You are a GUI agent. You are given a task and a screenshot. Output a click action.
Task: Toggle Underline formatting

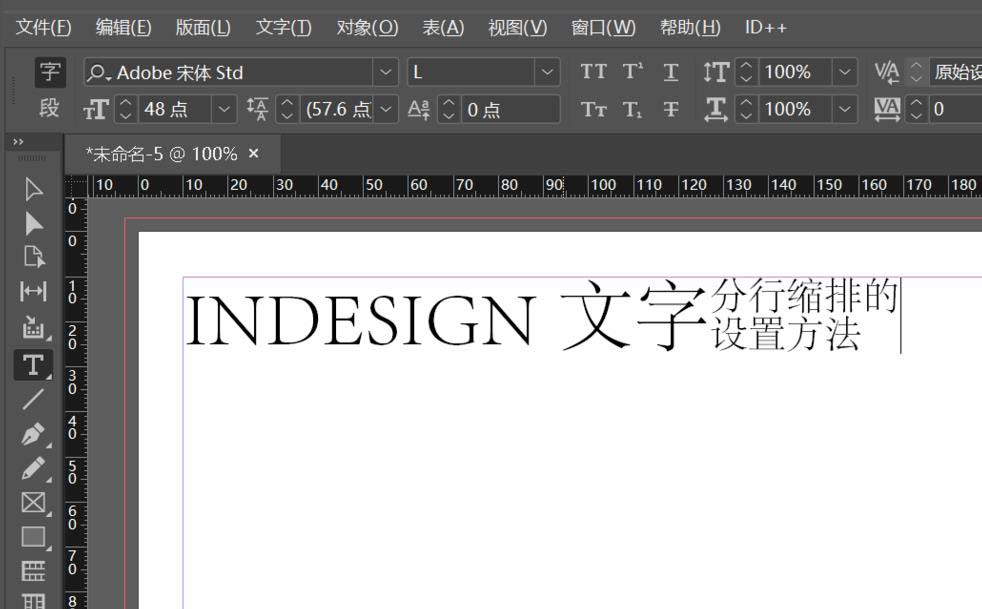click(x=671, y=72)
